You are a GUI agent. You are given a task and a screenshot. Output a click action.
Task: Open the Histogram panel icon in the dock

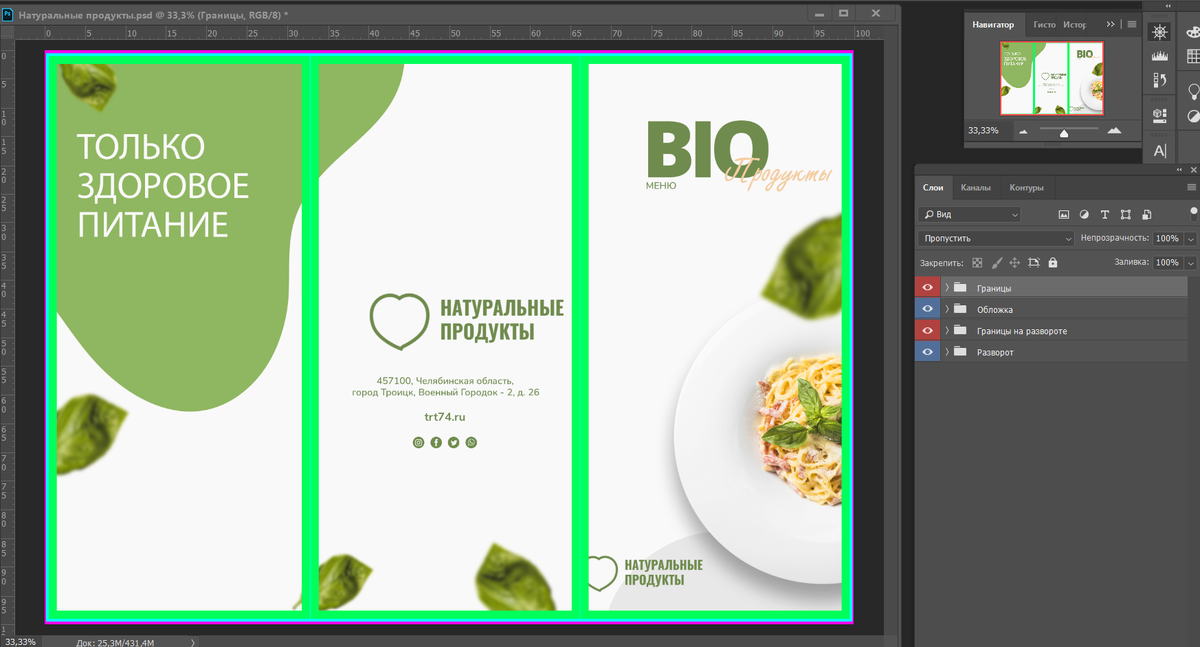1160,56
